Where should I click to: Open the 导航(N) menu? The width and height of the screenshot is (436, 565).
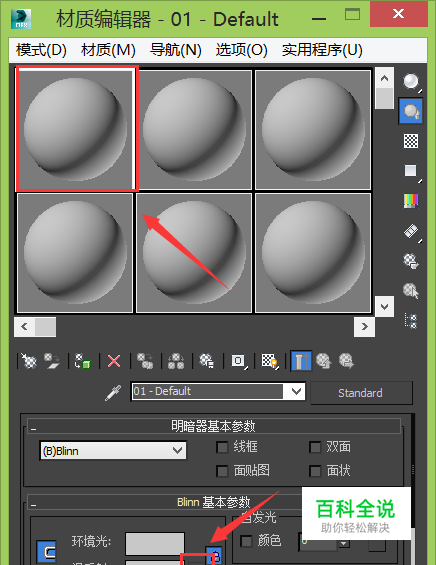tap(175, 50)
